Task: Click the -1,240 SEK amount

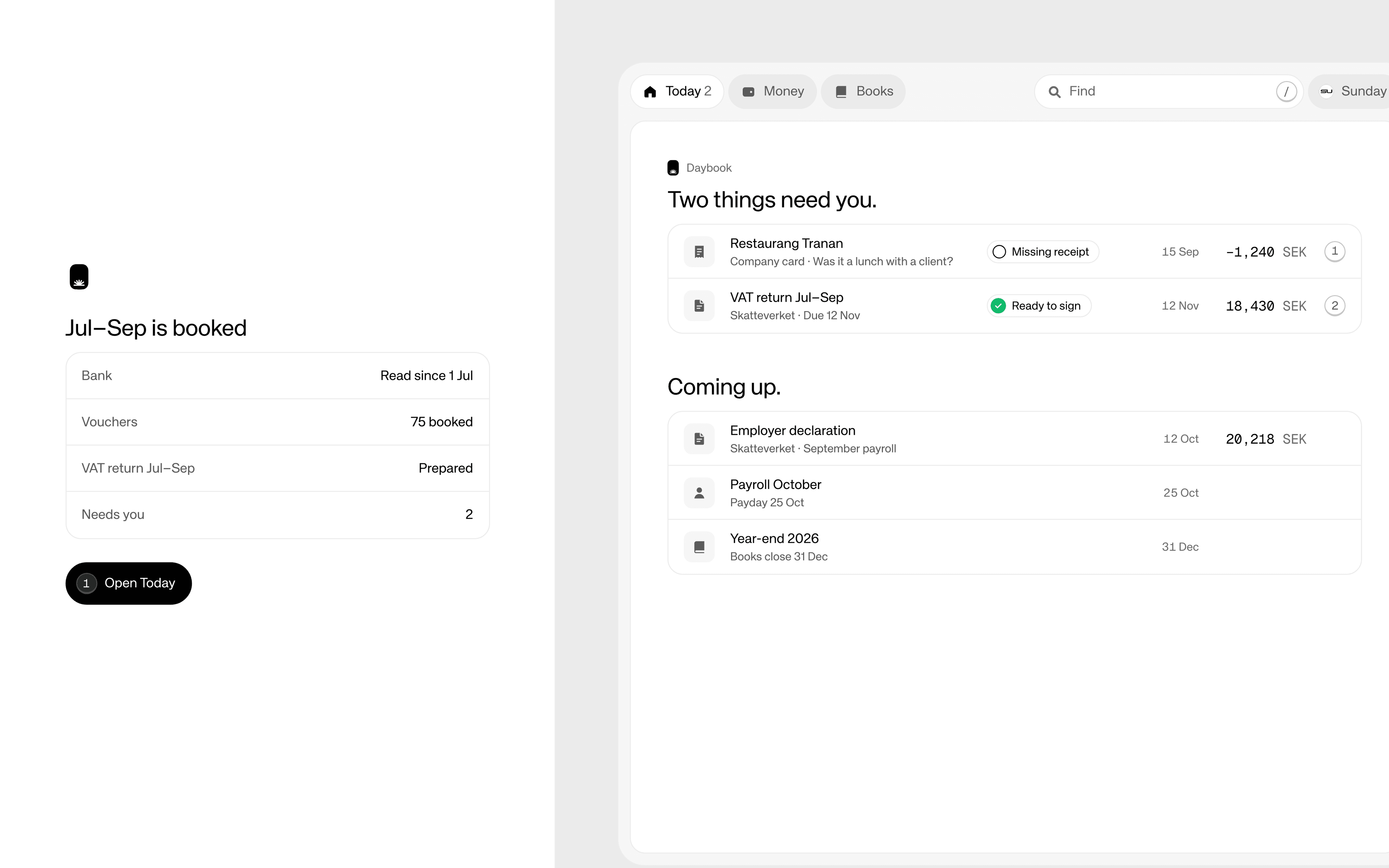Action: (1266, 252)
